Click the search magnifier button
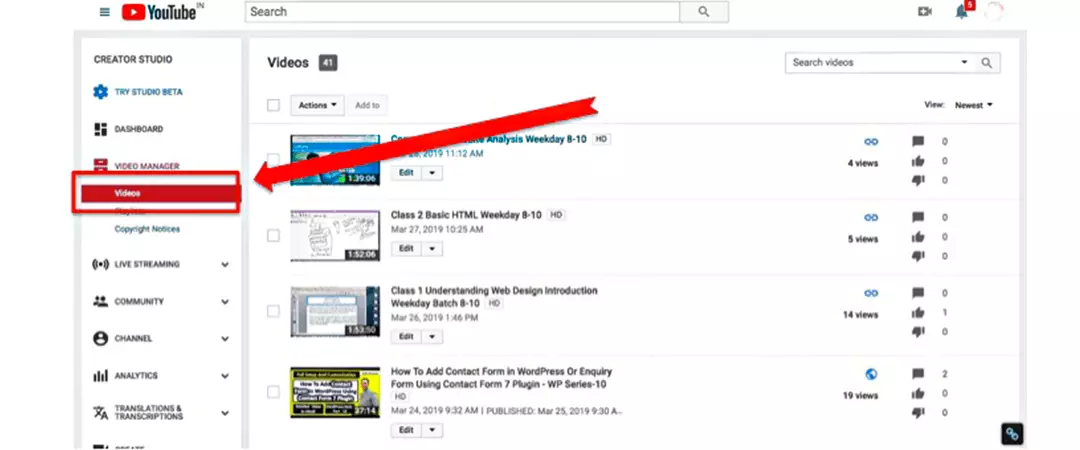 tap(703, 12)
